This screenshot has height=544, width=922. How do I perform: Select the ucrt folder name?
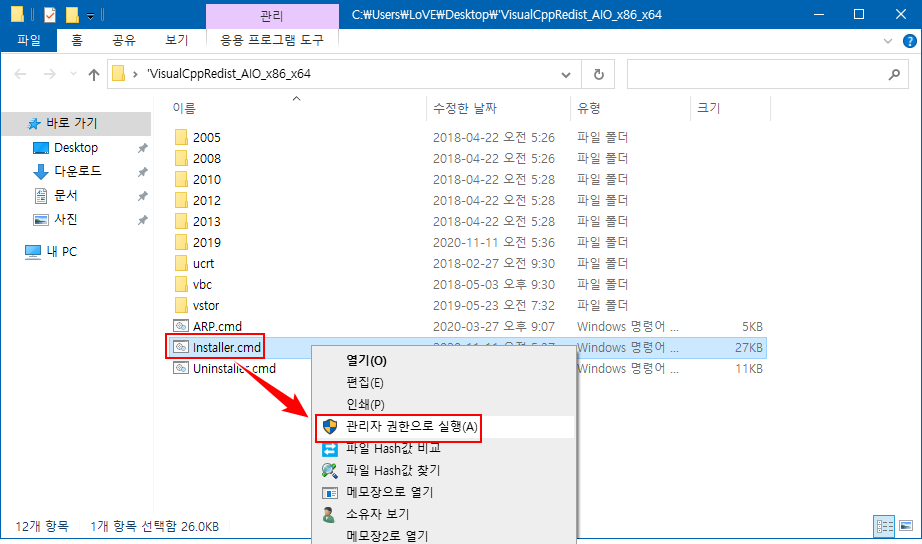[x=203, y=263]
